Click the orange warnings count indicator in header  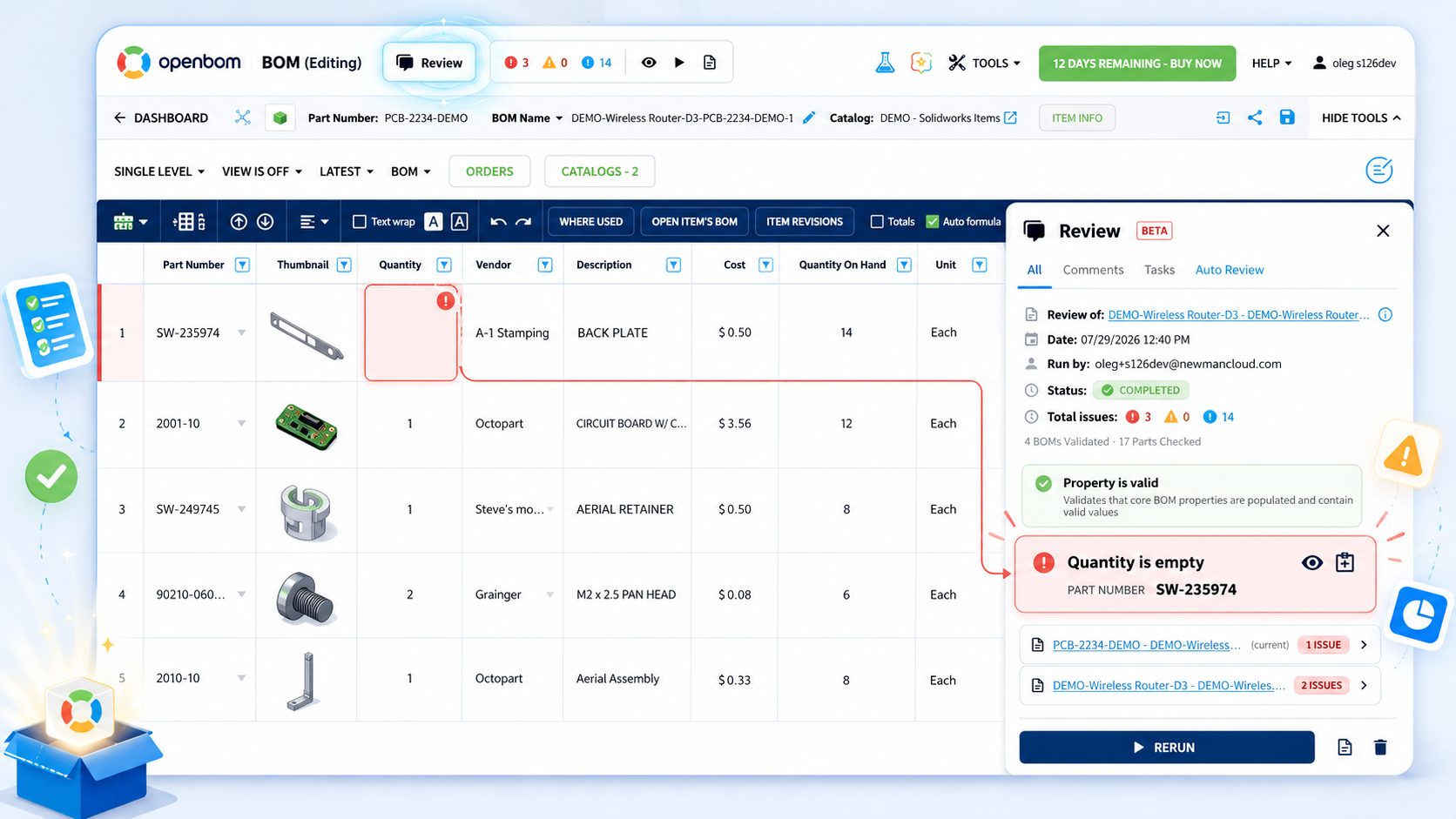click(555, 63)
